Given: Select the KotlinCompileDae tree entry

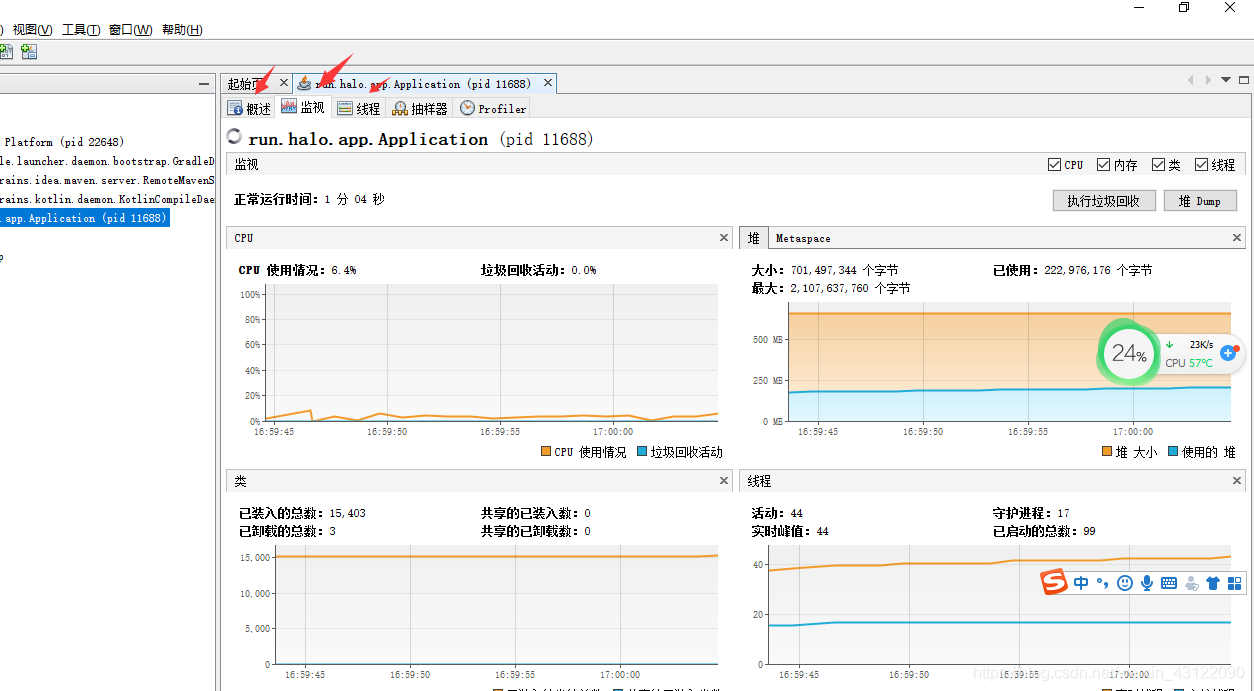Looking at the screenshot, I should [x=107, y=199].
